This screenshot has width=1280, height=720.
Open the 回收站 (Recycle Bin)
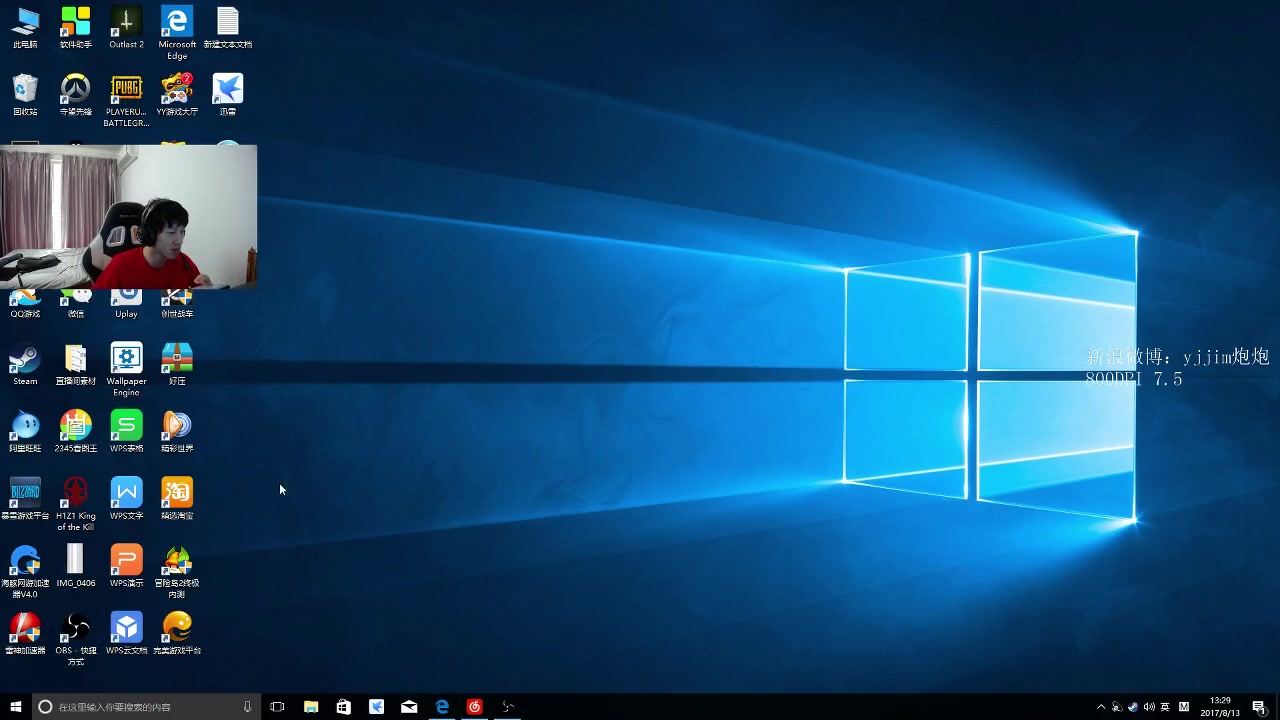(x=25, y=95)
